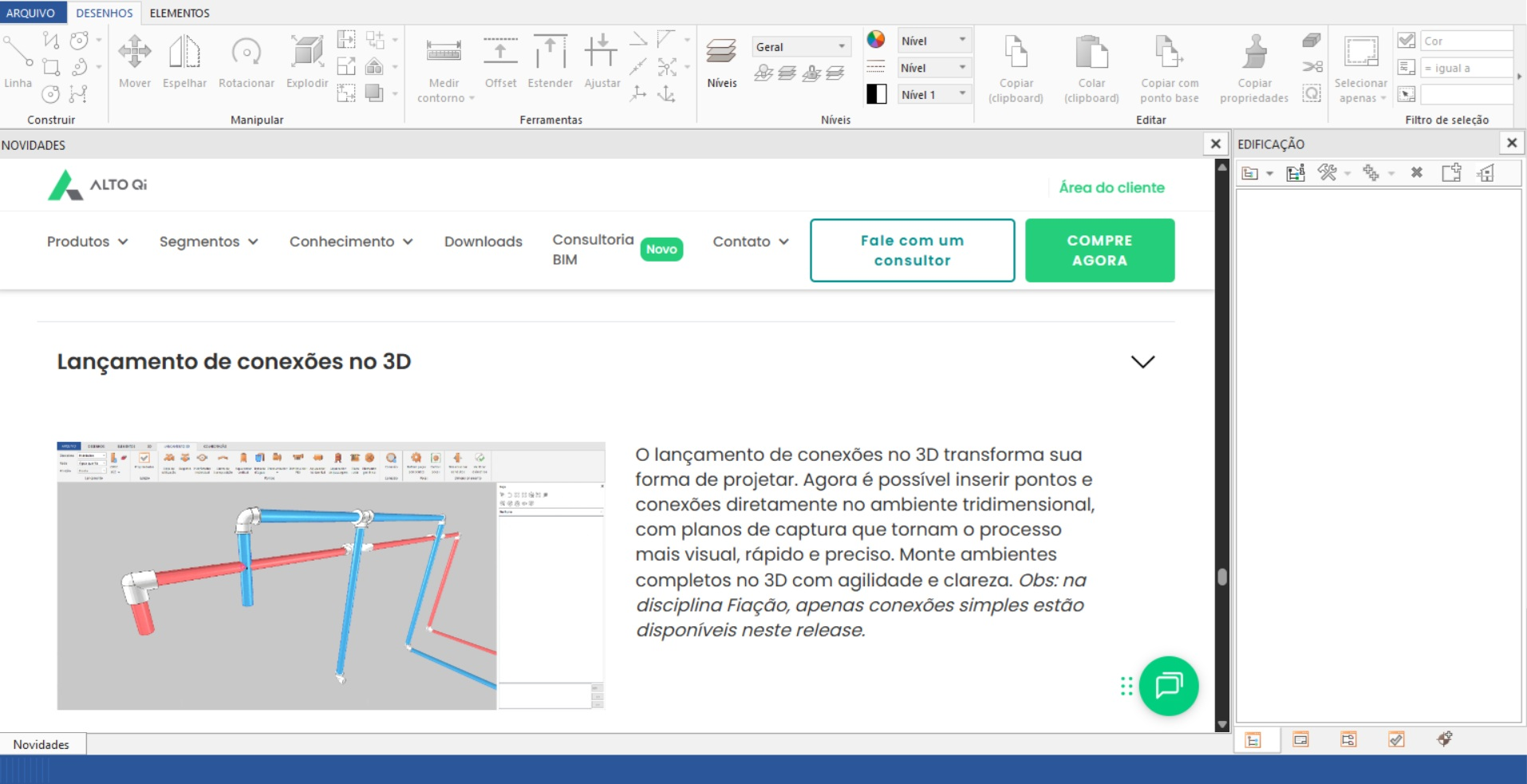Click the 3D piping screenshot thumbnail
Viewport: 1527px width, 784px height.
click(x=331, y=576)
